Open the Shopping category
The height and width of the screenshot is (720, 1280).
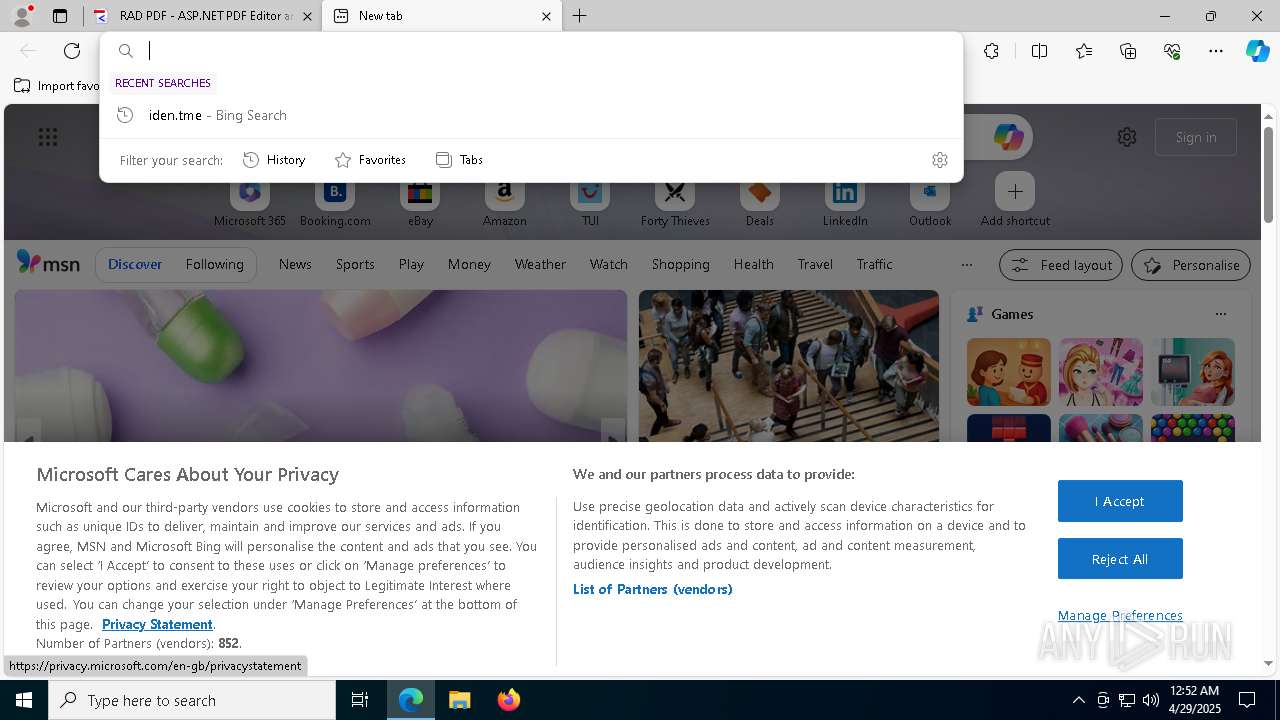pos(680,264)
